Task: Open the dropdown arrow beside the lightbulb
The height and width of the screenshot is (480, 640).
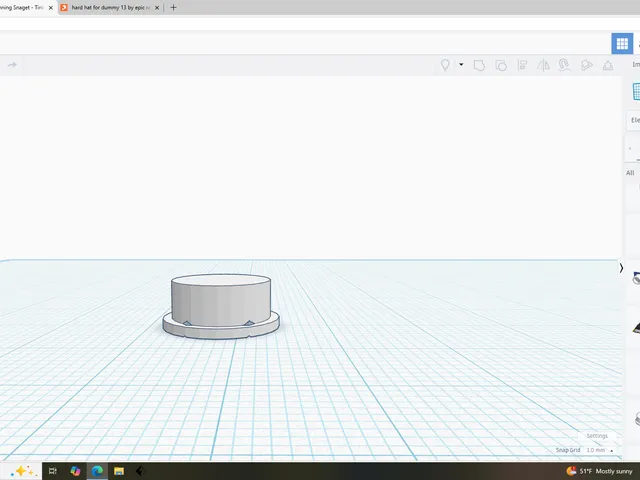Action: 461,64
